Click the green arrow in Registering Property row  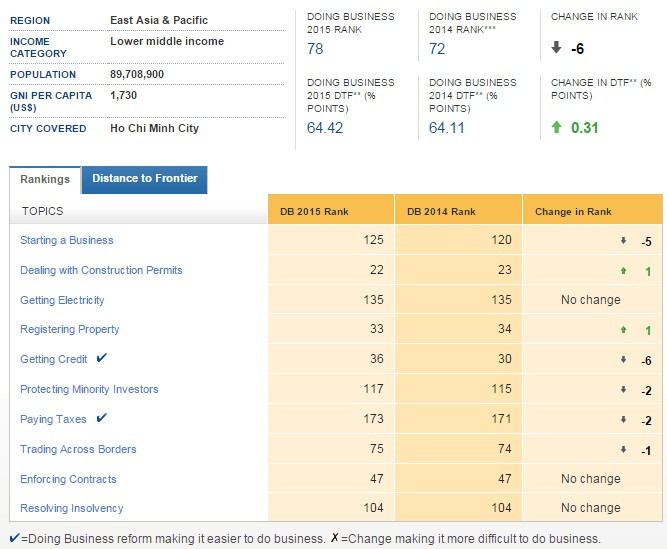click(622, 330)
